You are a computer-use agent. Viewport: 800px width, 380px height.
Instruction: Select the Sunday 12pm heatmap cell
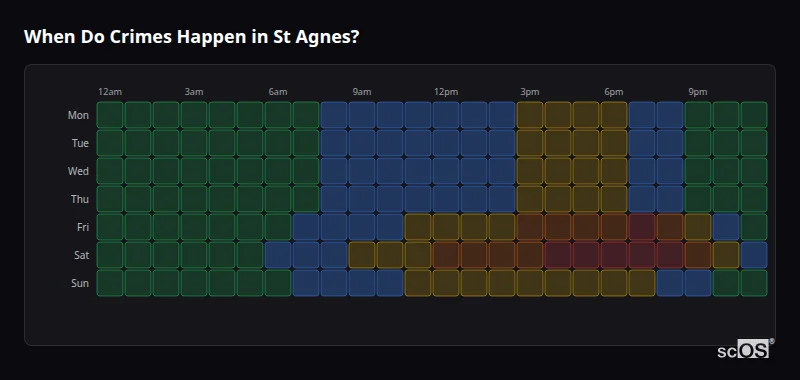pyautogui.click(x=446, y=283)
